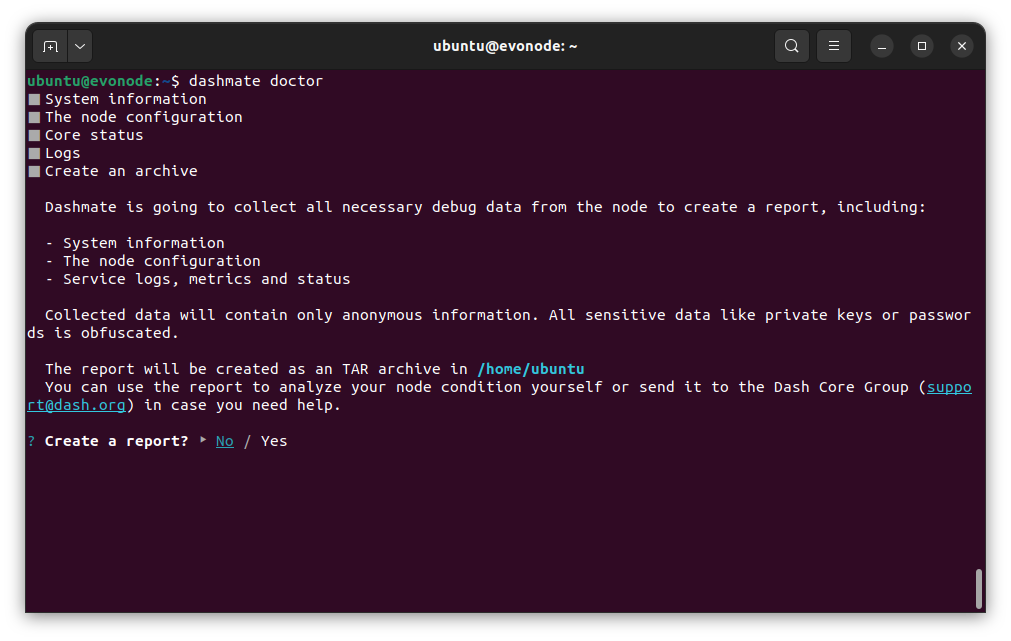Click the square beside System information
1011x641 pixels.
[34, 99]
